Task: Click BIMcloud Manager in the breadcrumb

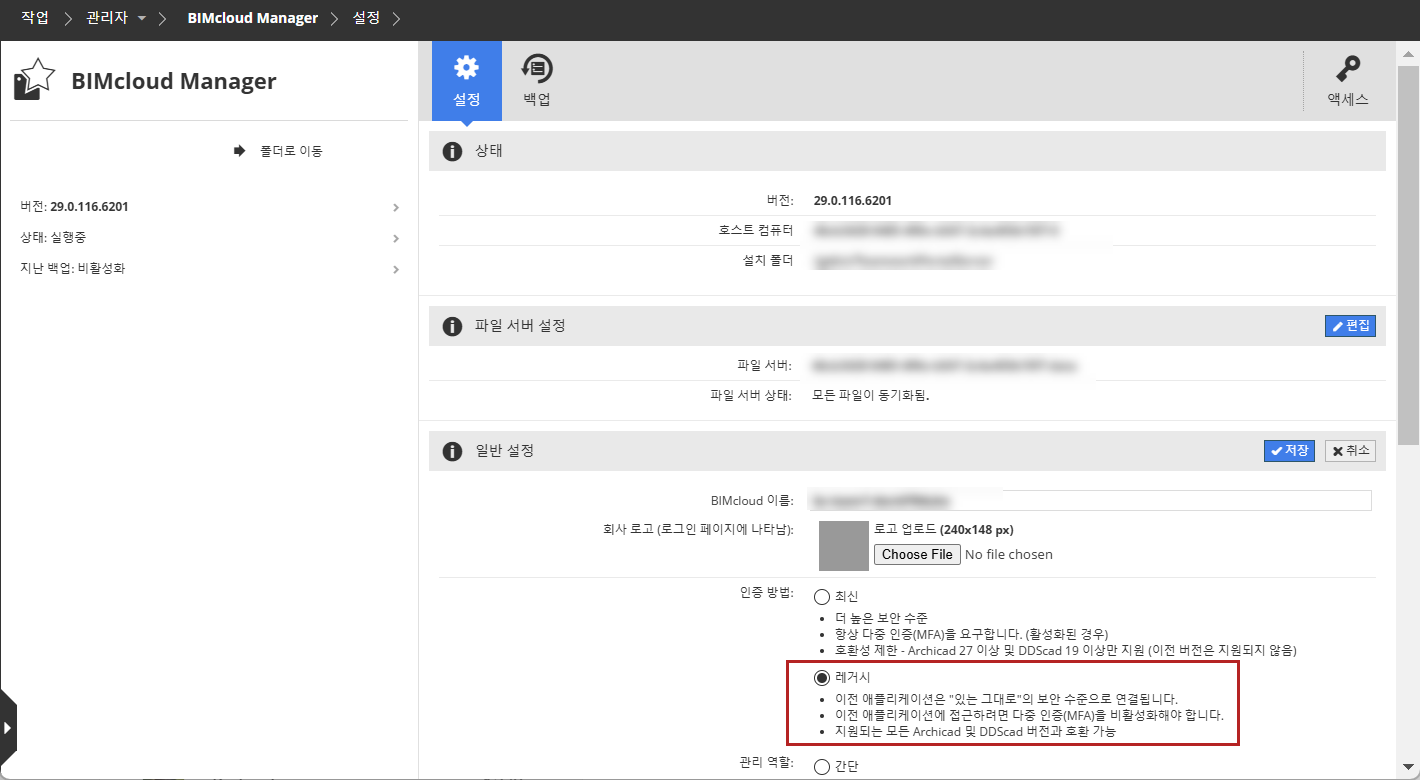Action: pos(253,18)
